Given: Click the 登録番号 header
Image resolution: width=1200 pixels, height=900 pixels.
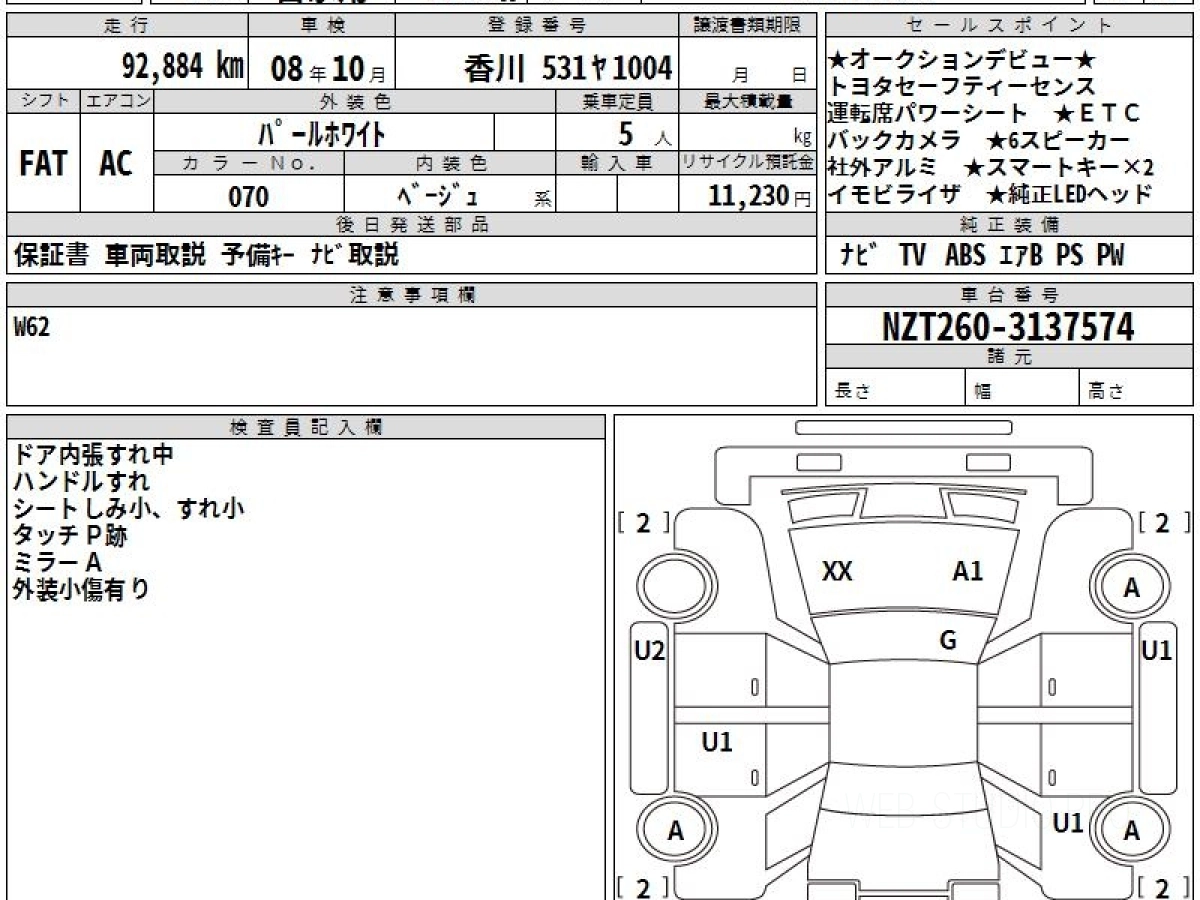Looking at the screenshot, I should [x=537, y=26].
